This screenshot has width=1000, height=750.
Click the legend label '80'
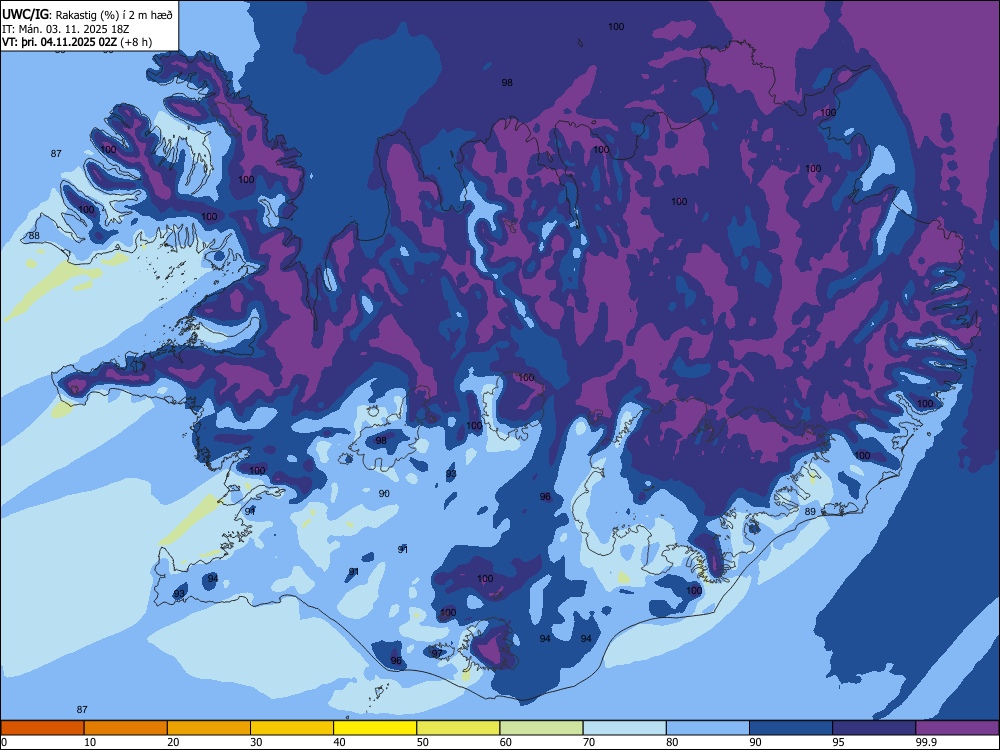point(672,742)
